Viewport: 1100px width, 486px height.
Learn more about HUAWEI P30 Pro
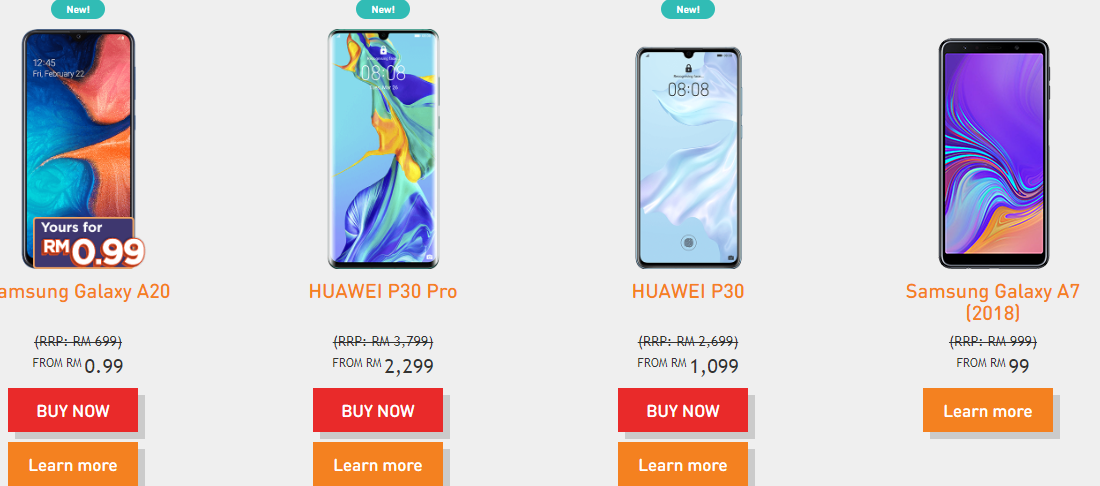378,464
